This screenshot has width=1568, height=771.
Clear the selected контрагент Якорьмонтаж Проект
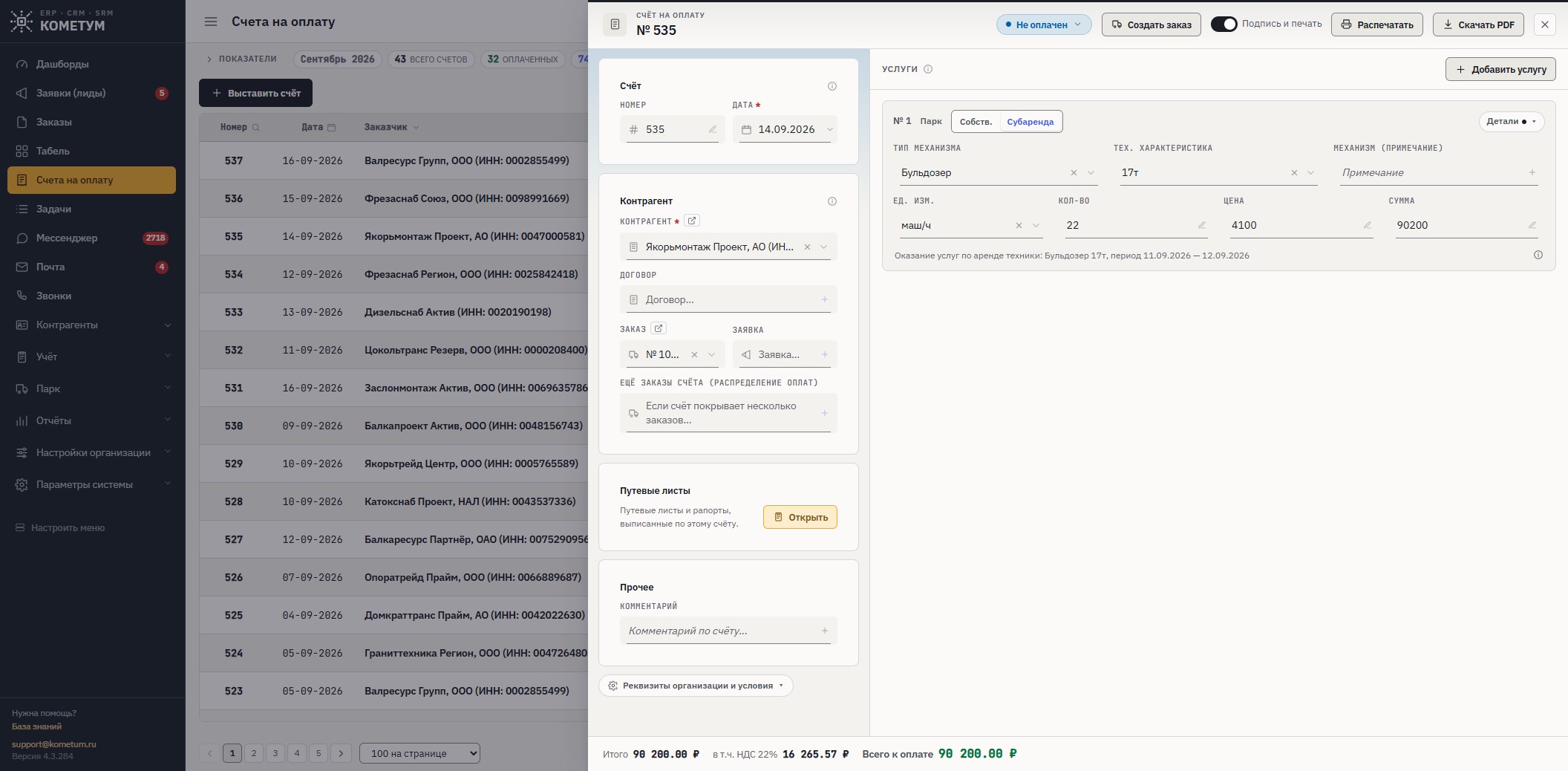coord(807,247)
